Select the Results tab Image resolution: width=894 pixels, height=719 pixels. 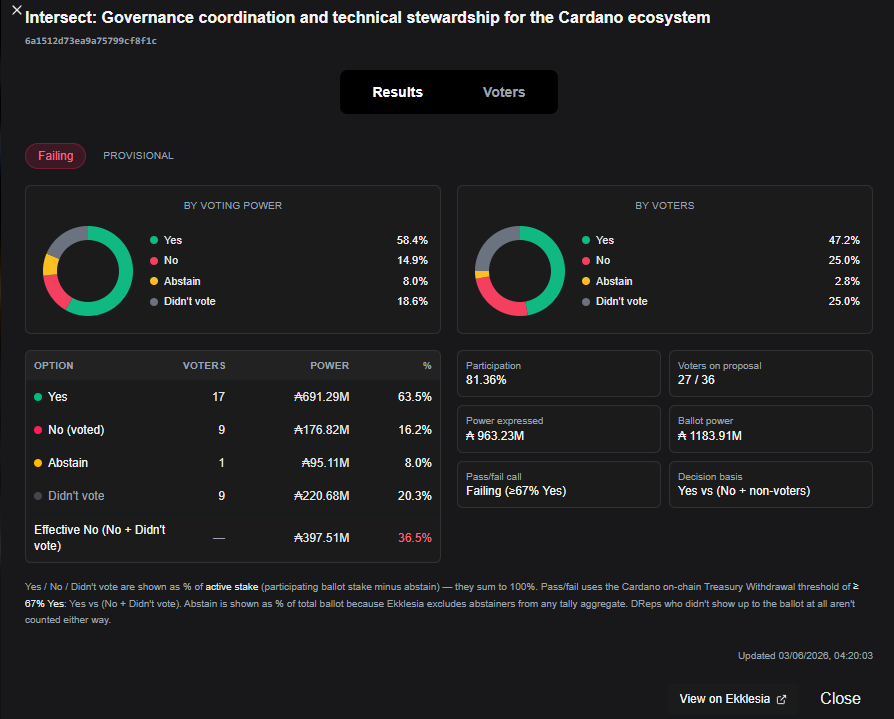tap(397, 92)
